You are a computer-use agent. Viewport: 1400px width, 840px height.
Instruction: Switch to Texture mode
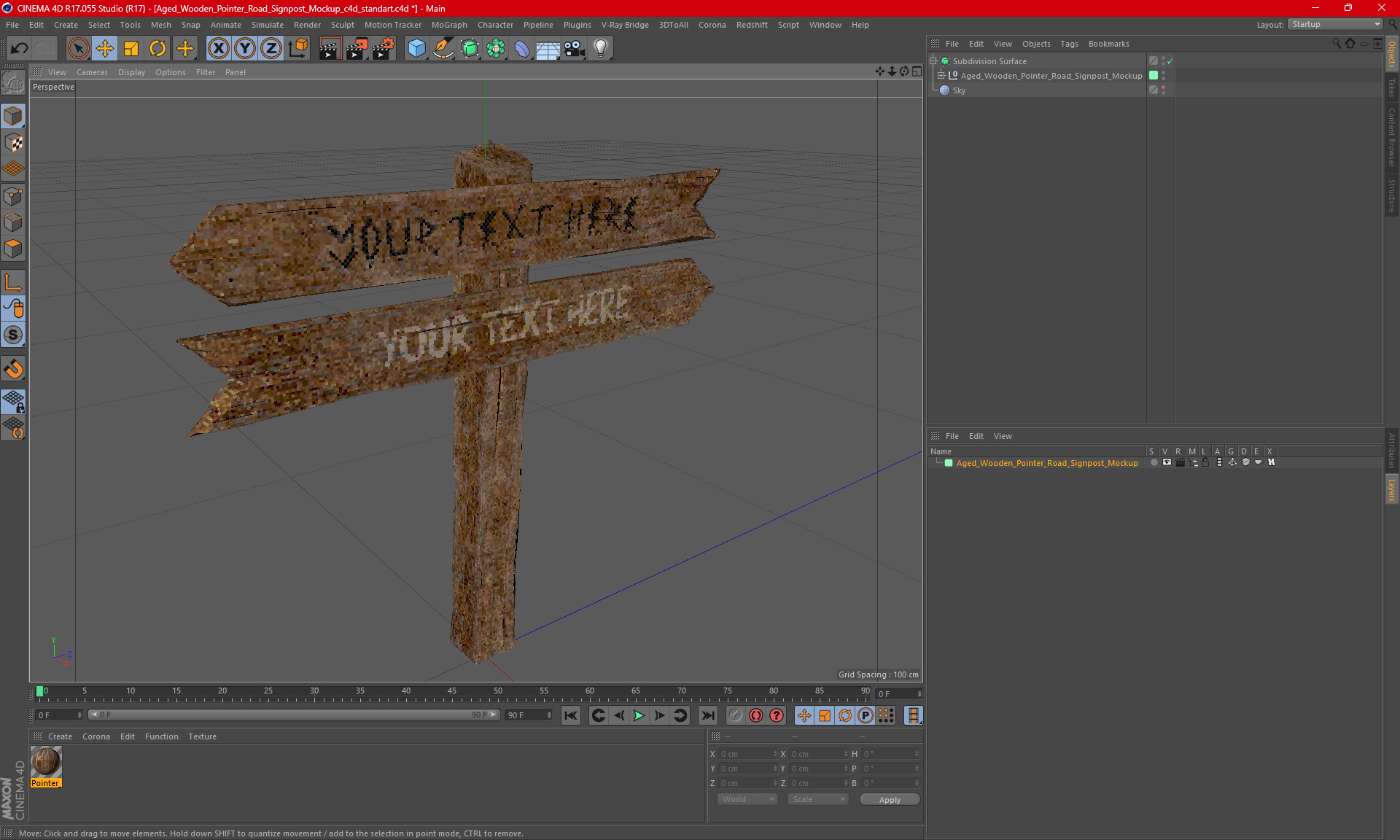13,142
